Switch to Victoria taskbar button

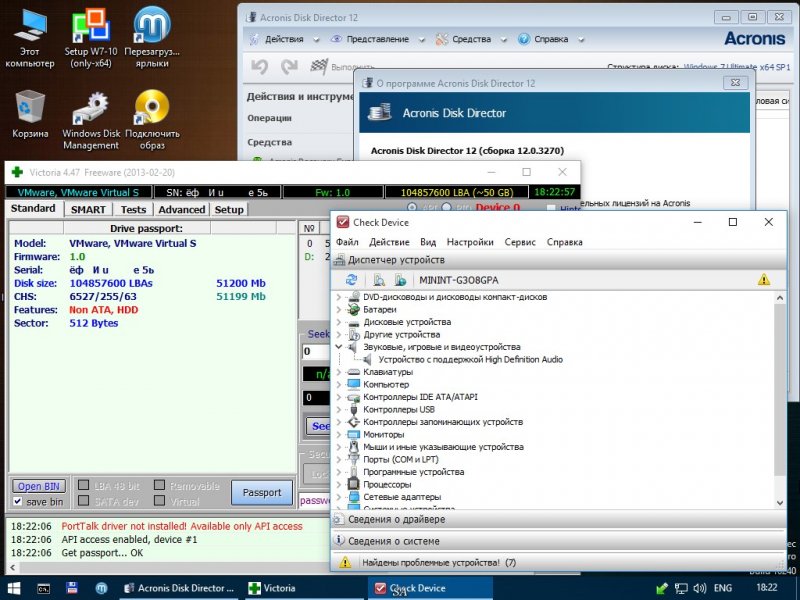(x=304, y=588)
